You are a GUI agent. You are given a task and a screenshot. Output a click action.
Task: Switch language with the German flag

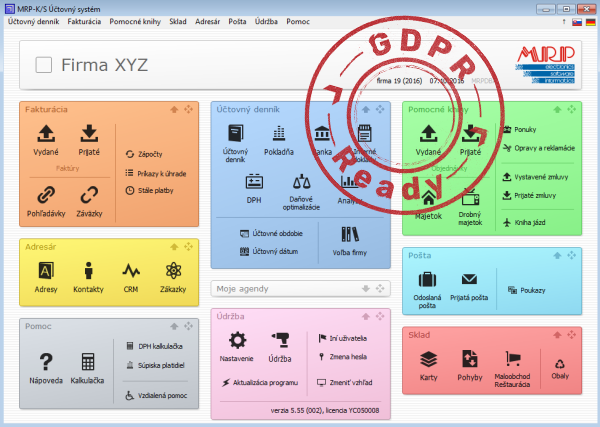[x=589, y=21]
